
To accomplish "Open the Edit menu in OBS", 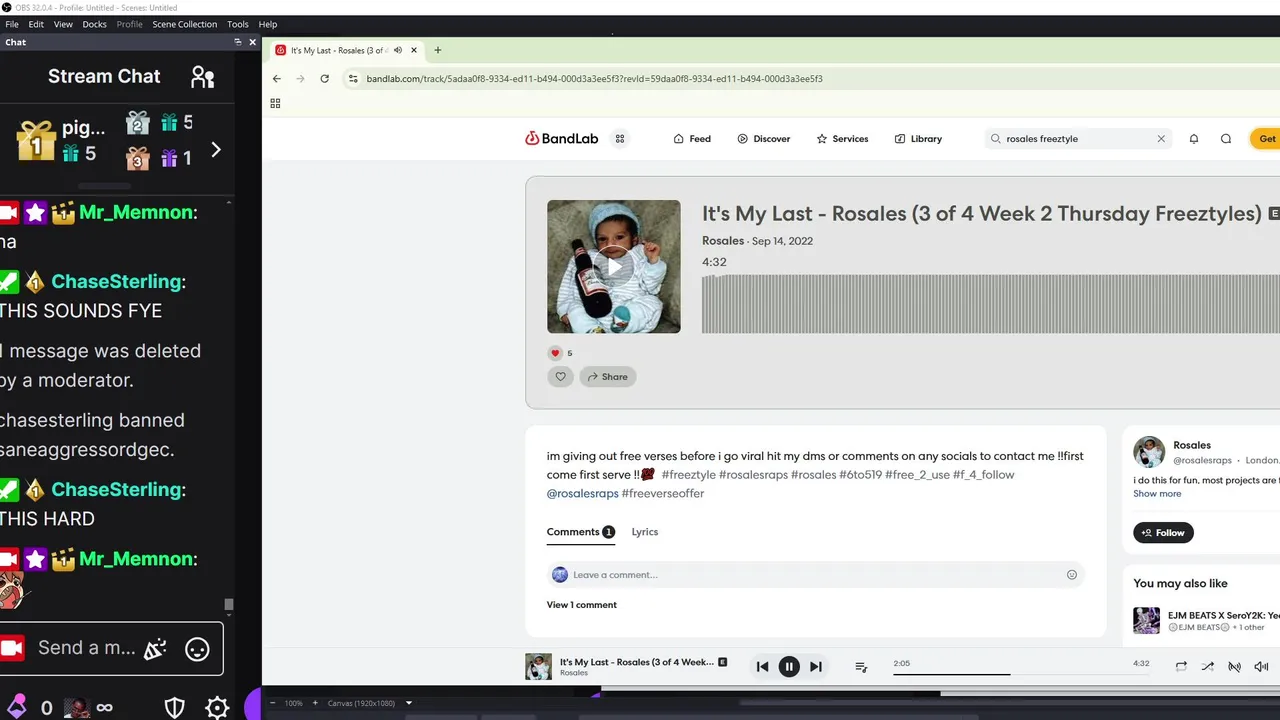I will click(x=36, y=24).
